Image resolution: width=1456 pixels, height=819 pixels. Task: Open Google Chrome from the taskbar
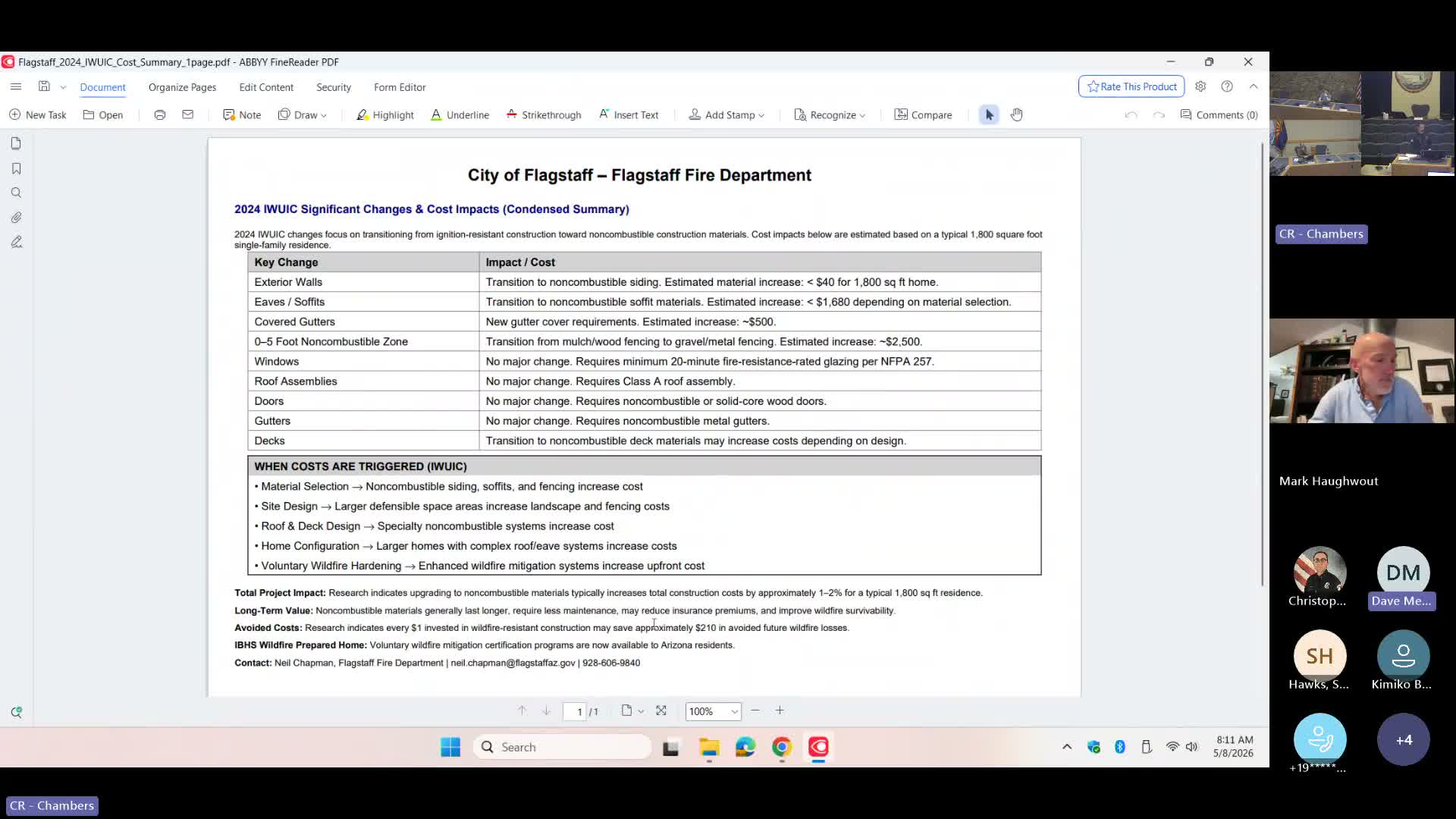[782, 747]
